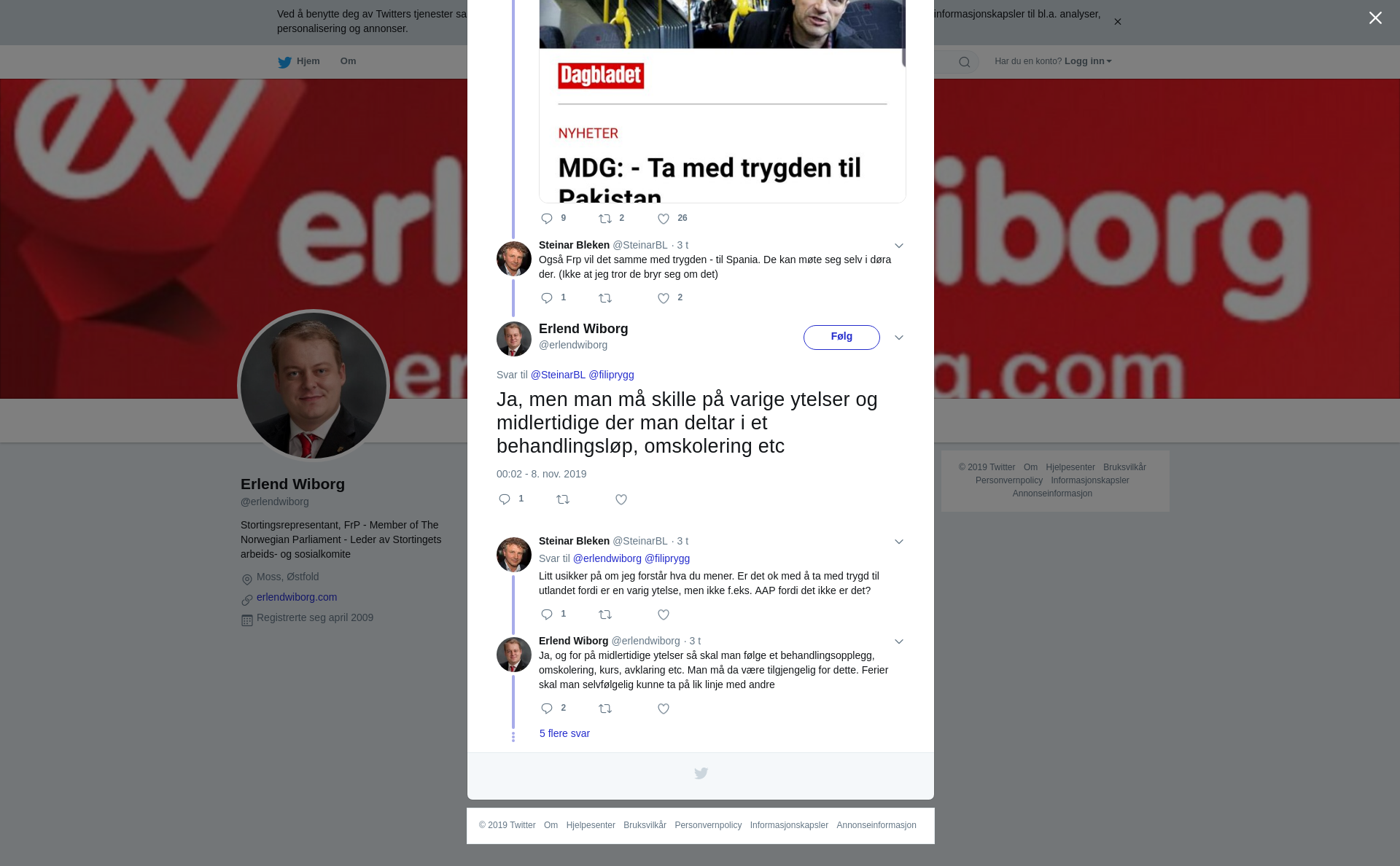Expand options chevron next to Følg button
The width and height of the screenshot is (1400, 866).
899,338
